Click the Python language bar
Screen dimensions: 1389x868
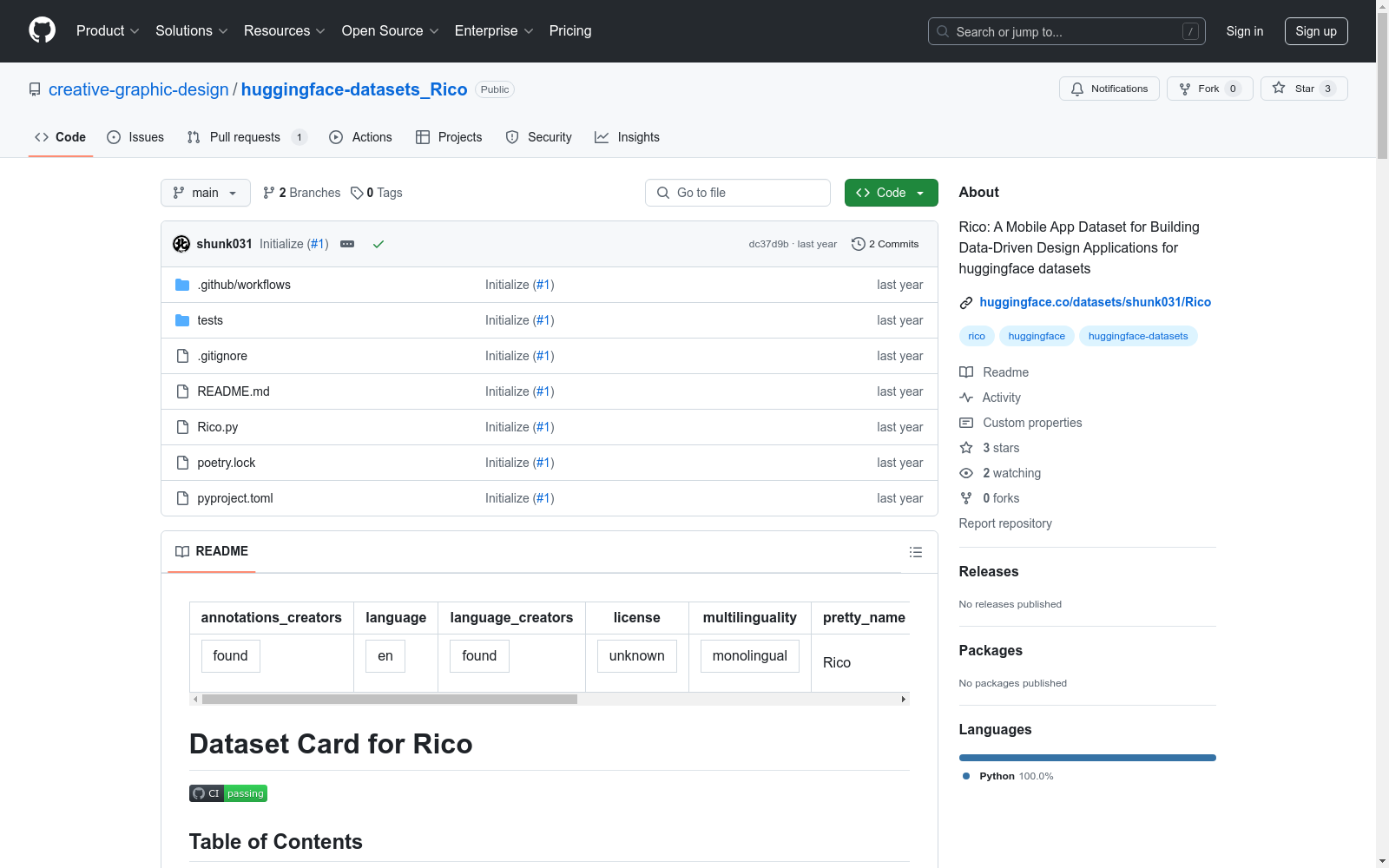pyautogui.click(x=1088, y=758)
